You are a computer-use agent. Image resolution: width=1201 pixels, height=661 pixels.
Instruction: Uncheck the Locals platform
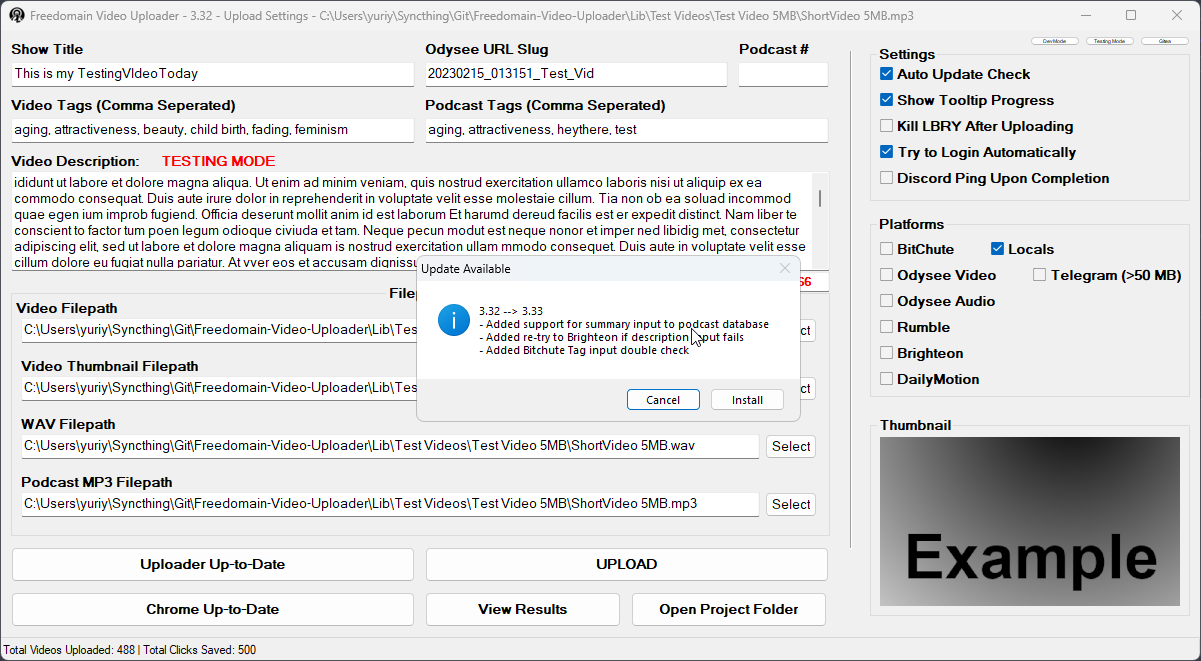coord(997,249)
